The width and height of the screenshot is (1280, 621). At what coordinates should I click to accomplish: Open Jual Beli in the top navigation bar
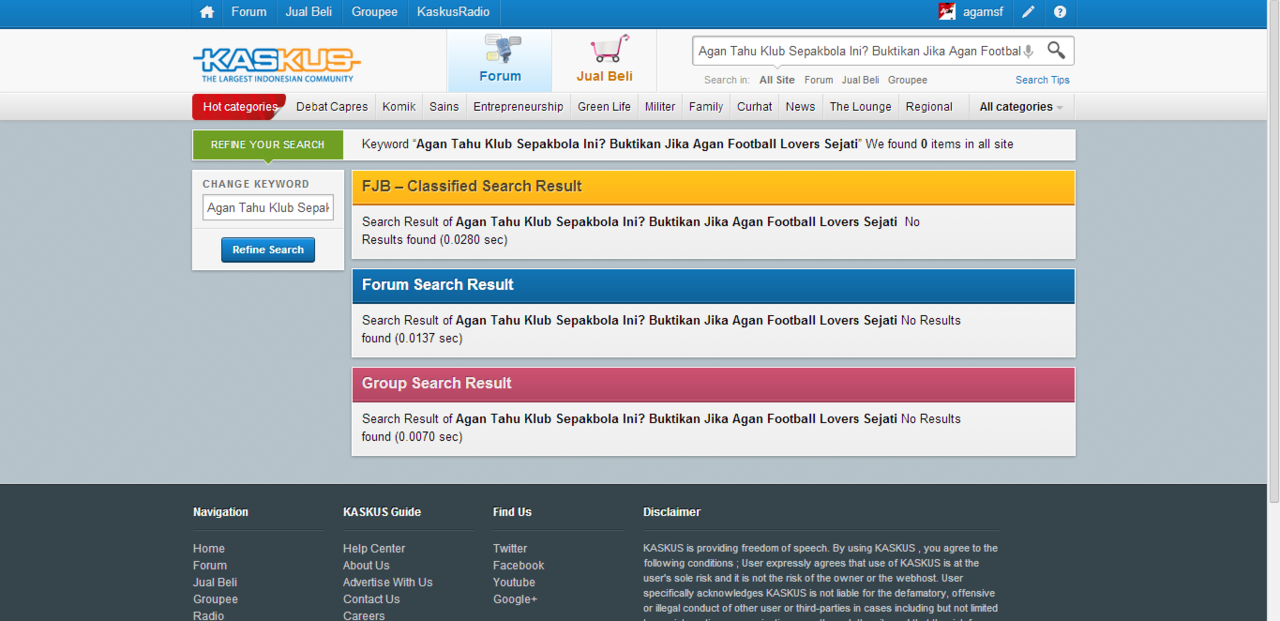pyautogui.click(x=309, y=12)
